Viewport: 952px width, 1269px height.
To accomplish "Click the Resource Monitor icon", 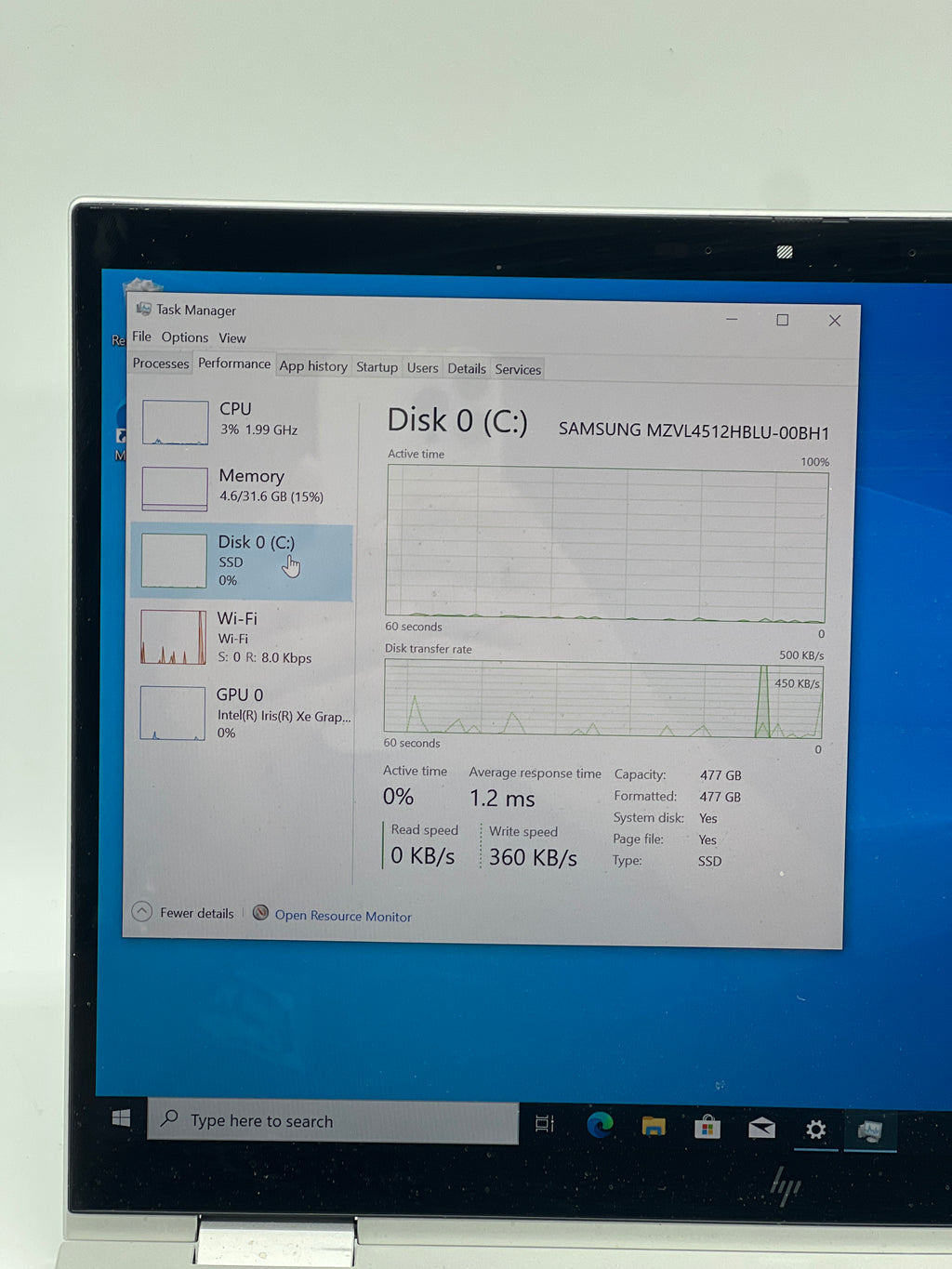I will pos(261,913).
